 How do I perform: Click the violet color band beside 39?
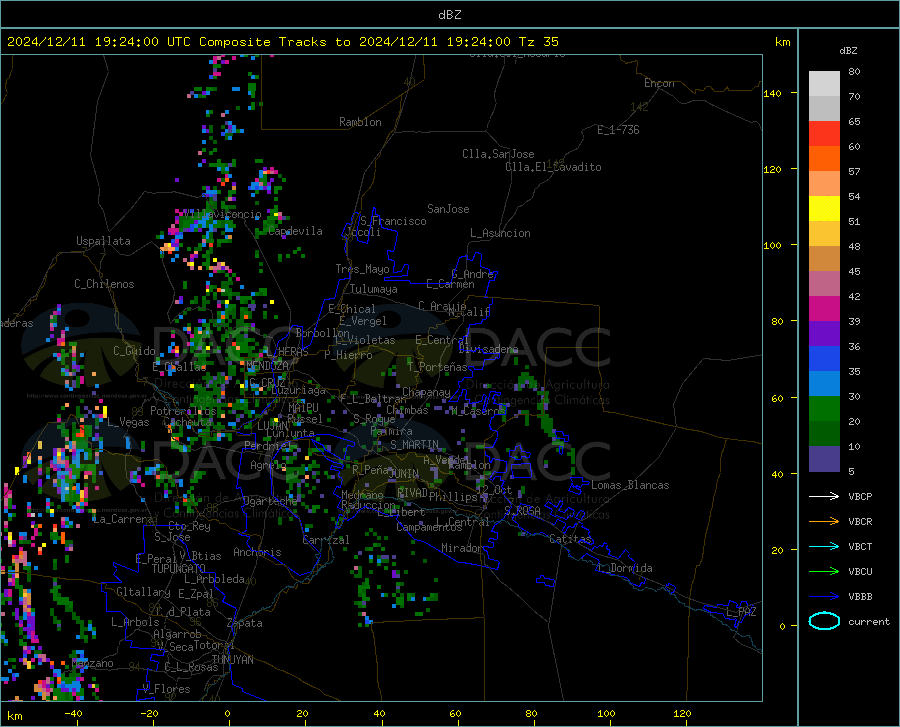coord(824,334)
